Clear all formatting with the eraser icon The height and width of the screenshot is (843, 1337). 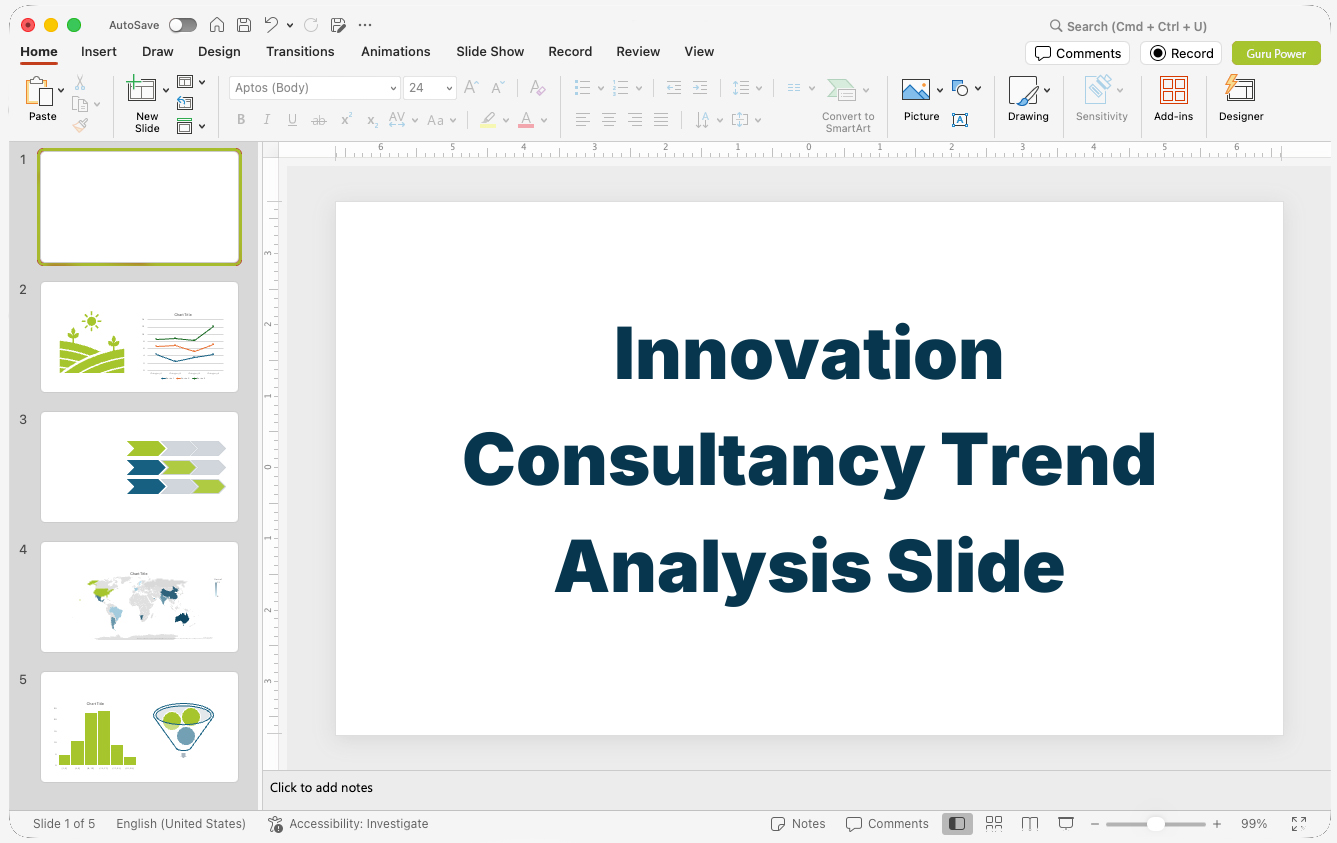click(538, 88)
